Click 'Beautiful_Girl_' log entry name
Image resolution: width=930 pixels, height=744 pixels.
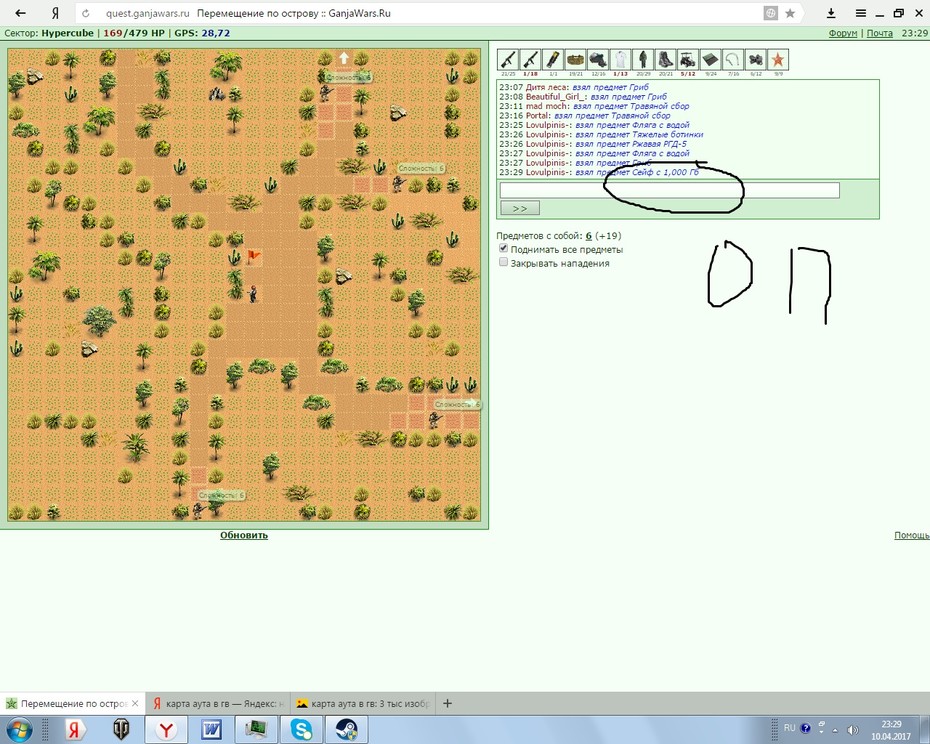[556, 97]
